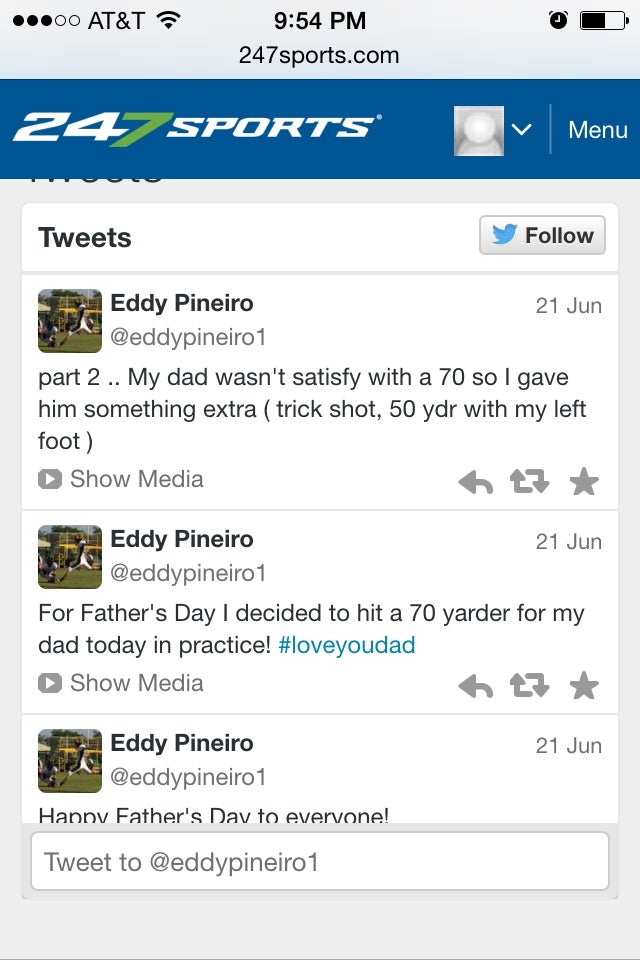Open the 247sports.com address bar
The image size is (640, 960).
point(319,55)
